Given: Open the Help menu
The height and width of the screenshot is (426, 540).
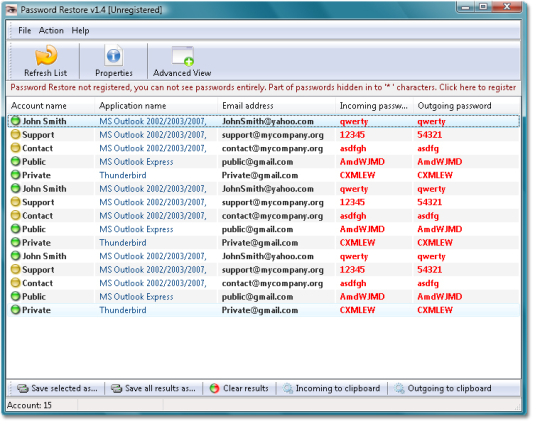Looking at the screenshot, I should point(80,31).
